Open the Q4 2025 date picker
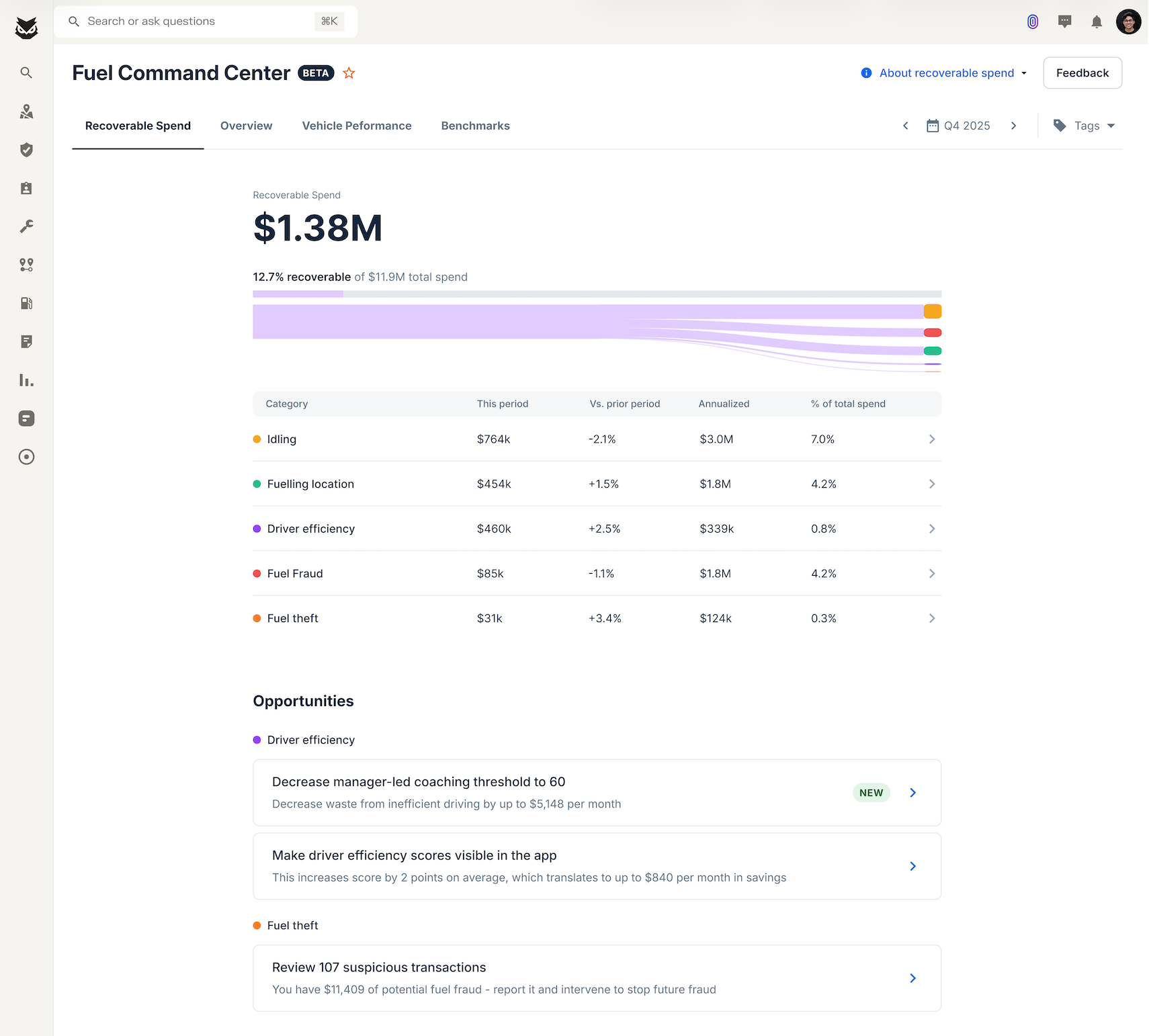This screenshot has height=1036, width=1149. [958, 126]
